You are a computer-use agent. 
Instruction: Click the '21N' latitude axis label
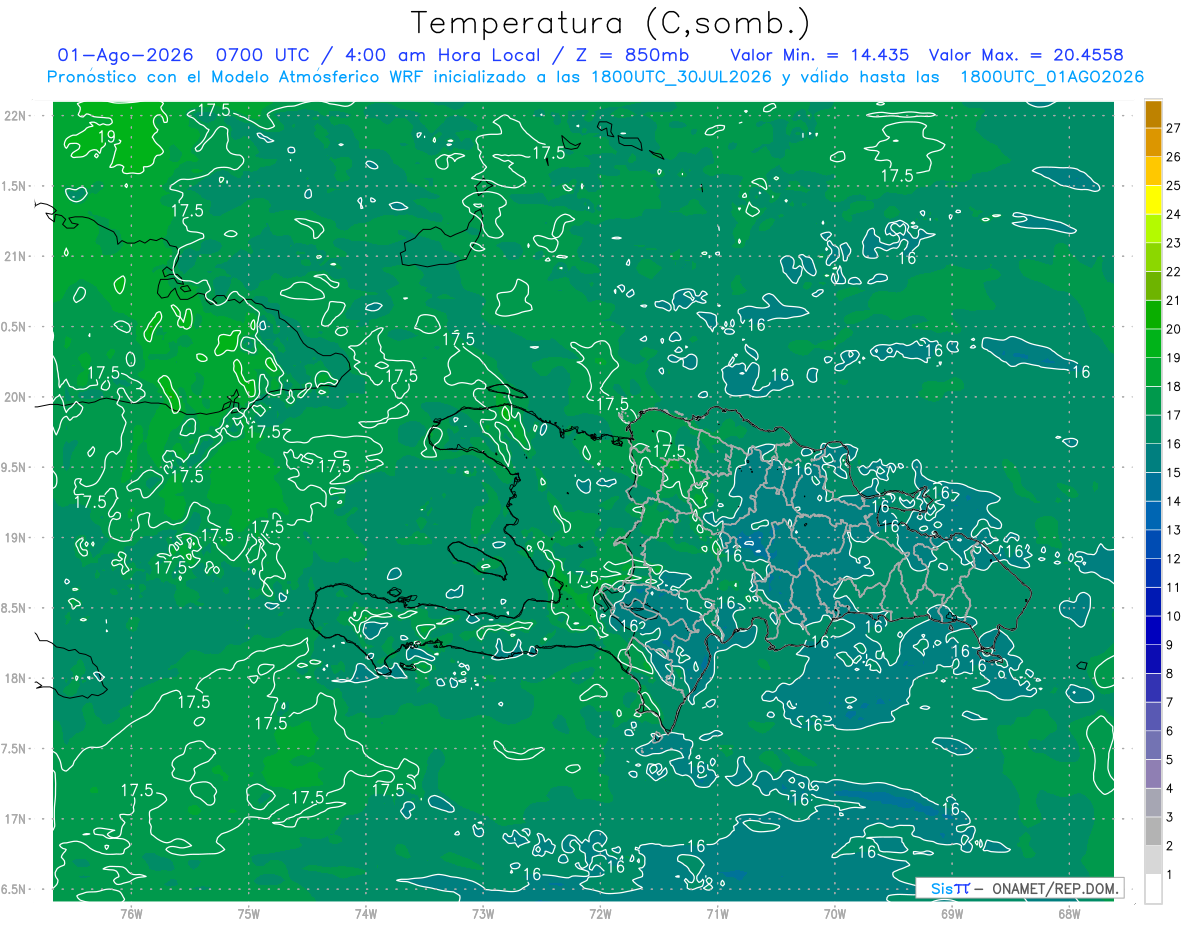16,256
